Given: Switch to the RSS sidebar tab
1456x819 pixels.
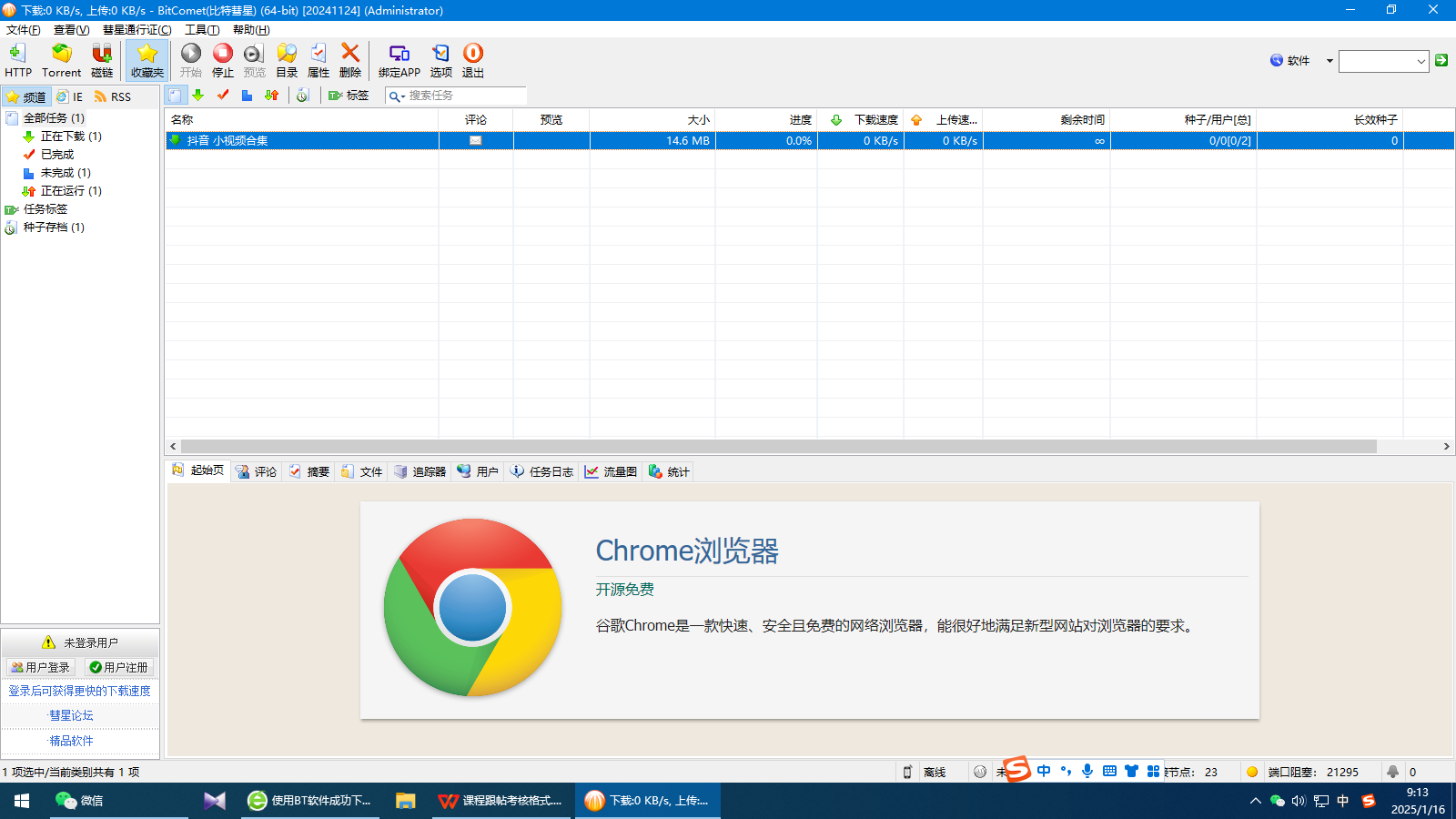Looking at the screenshot, I should [113, 96].
